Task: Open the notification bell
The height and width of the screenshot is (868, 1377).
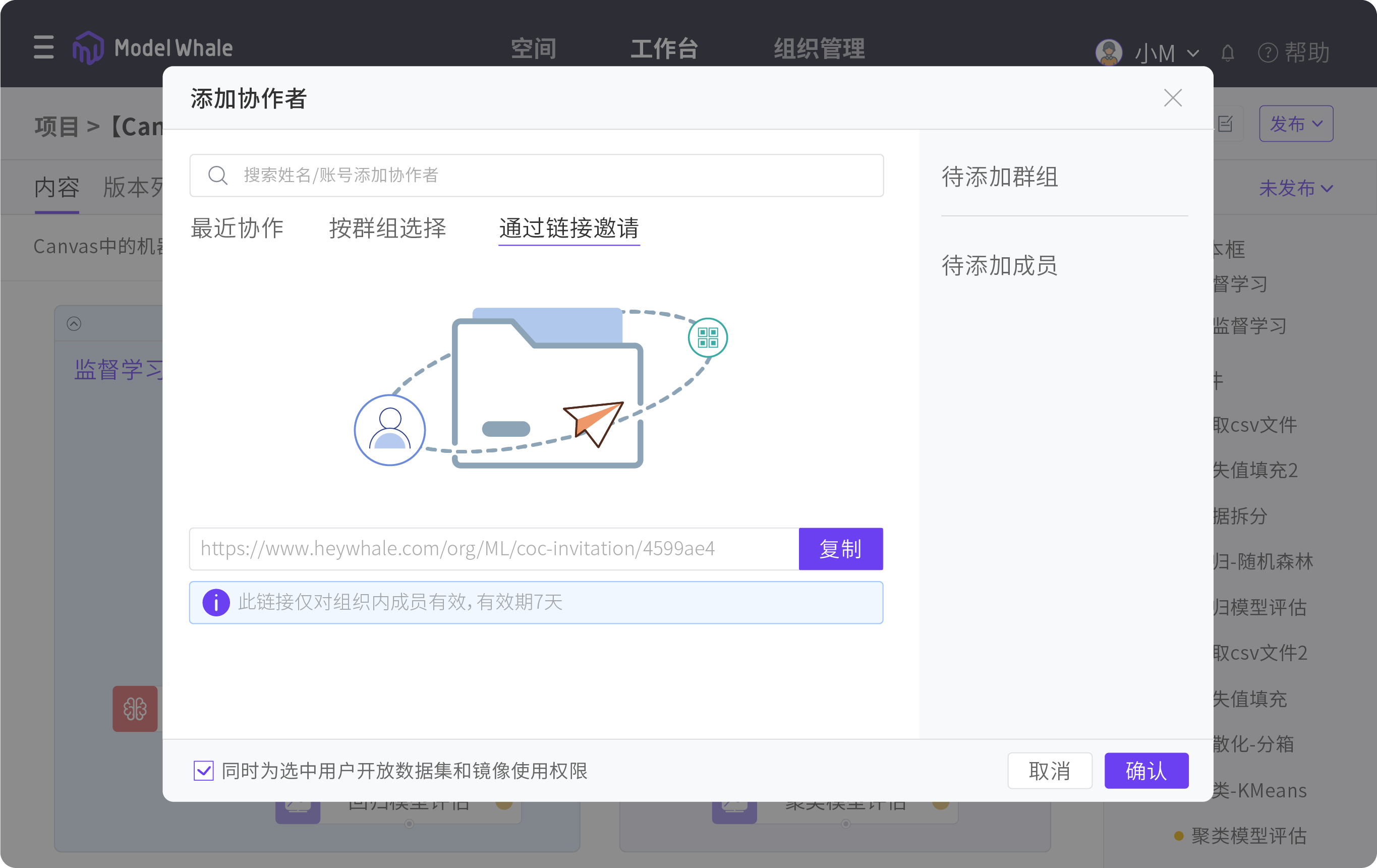Action: (x=1227, y=53)
